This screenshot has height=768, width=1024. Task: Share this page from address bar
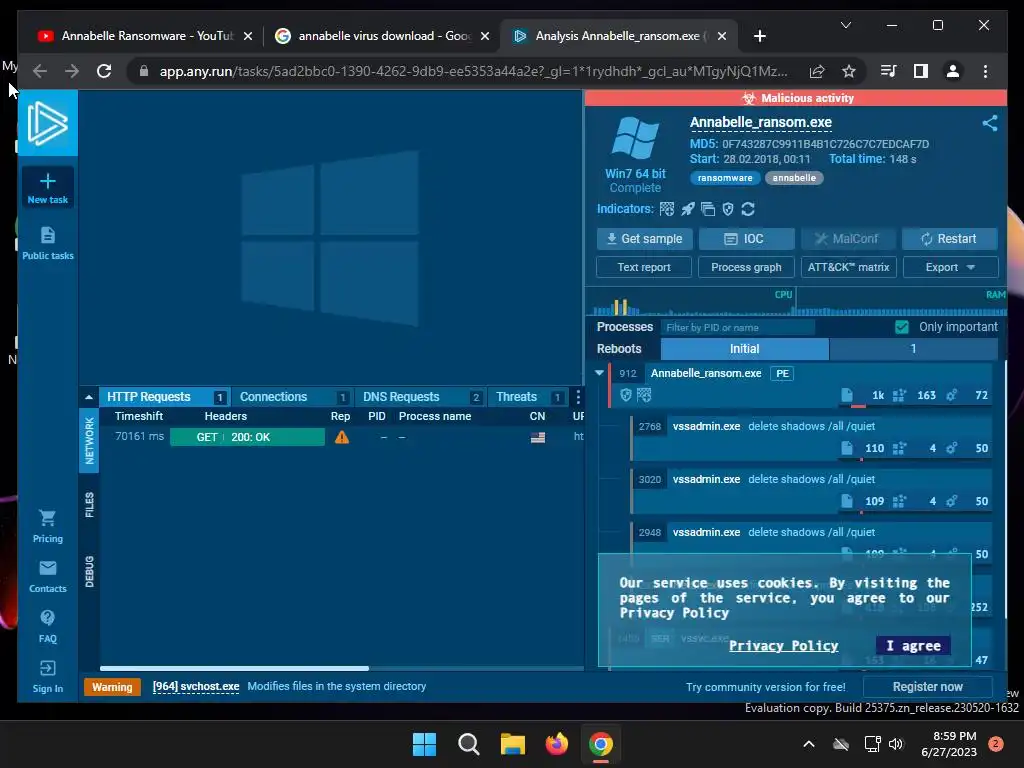pyautogui.click(x=817, y=71)
